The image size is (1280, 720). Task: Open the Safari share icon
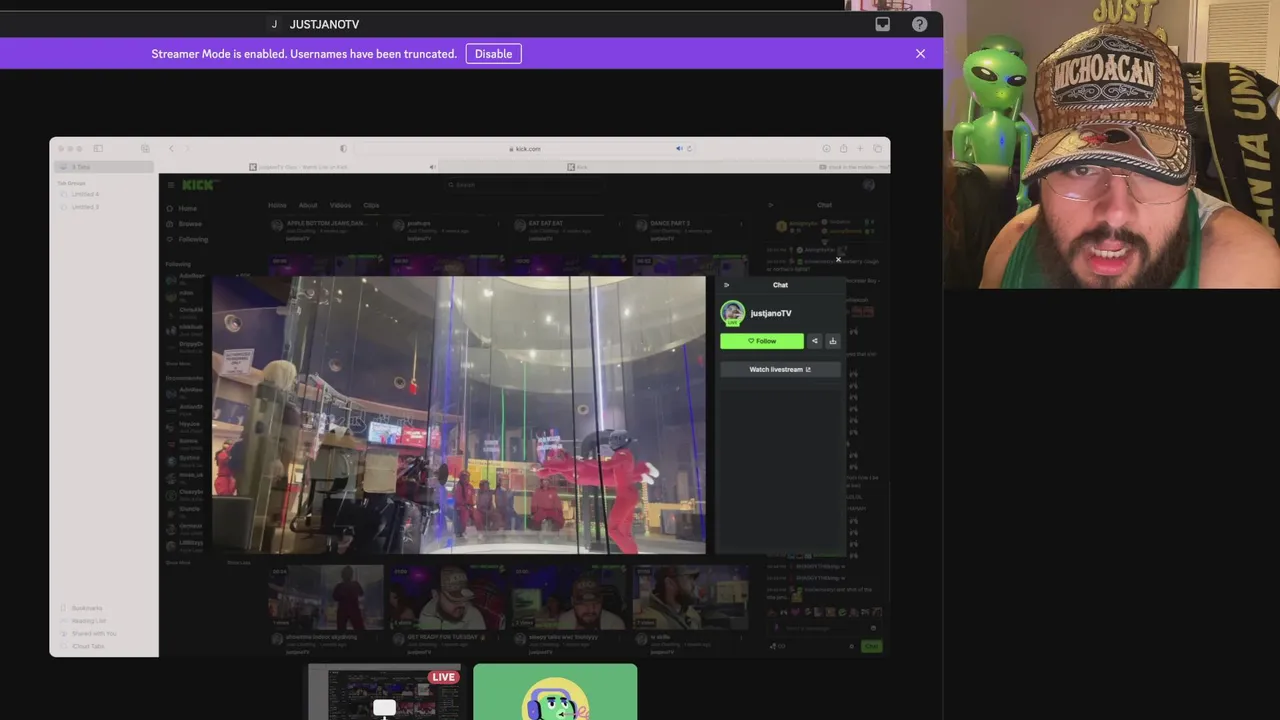point(843,149)
